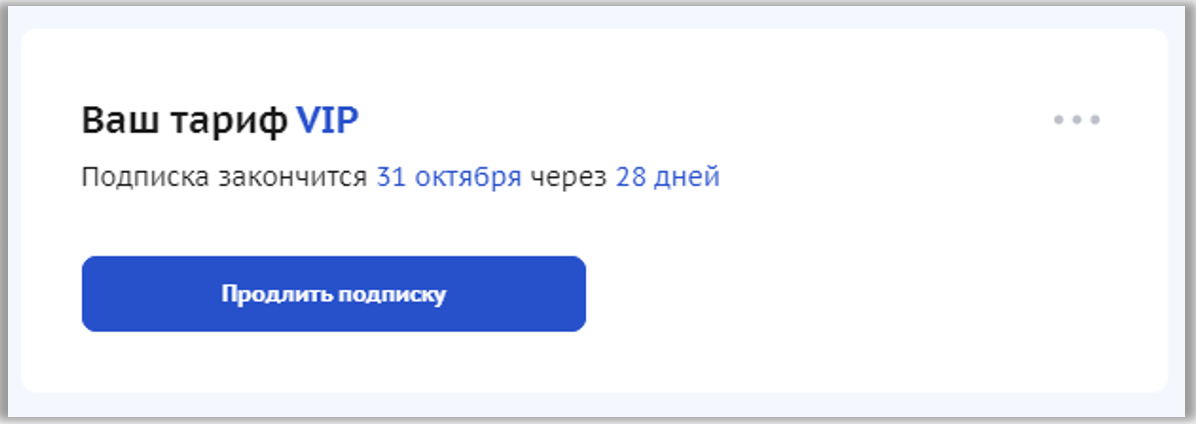1196x424 pixels.
Task: Click the 28 дней remaining text
Action: 667,177
